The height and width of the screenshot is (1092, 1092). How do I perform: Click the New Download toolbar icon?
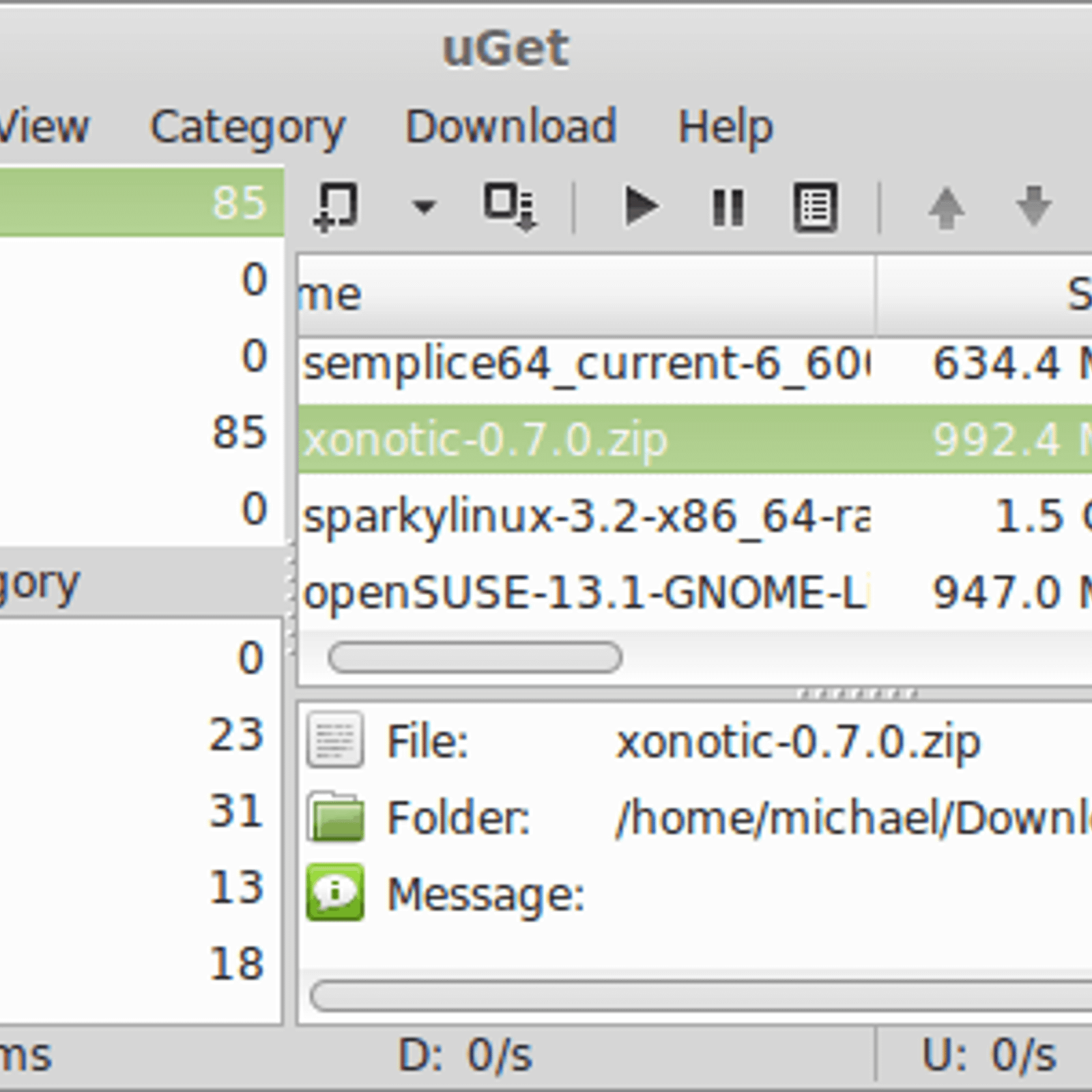[x=336, y=207]
